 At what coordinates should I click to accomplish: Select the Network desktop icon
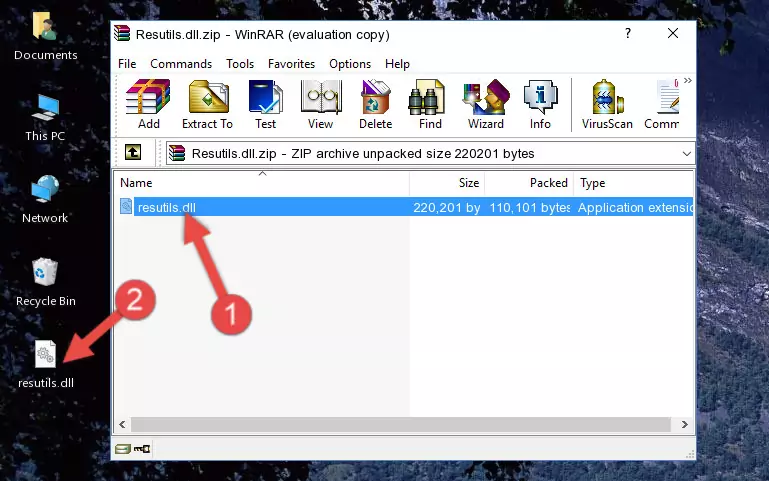pos(45,200)
